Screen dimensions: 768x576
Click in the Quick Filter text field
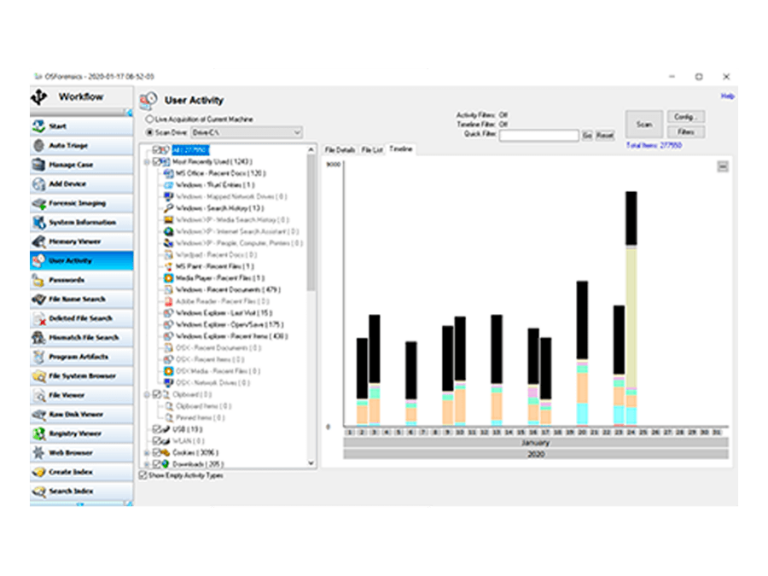(539, 135)
